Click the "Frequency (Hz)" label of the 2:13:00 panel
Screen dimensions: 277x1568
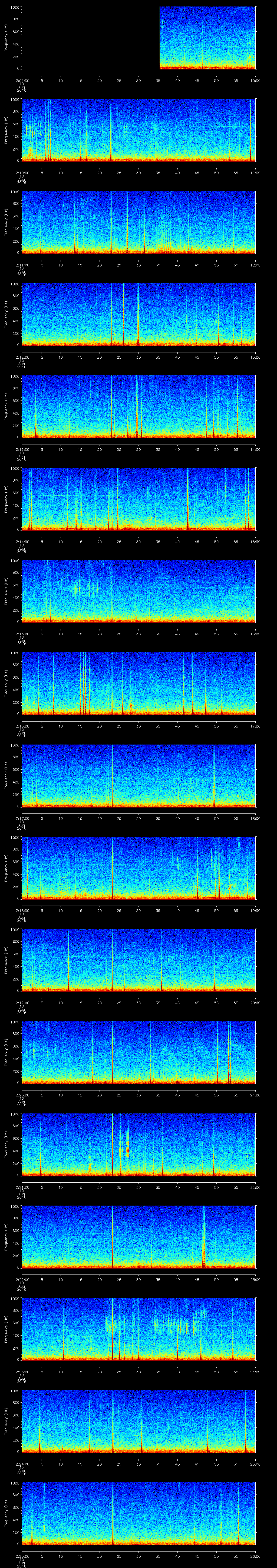(6, 407)
